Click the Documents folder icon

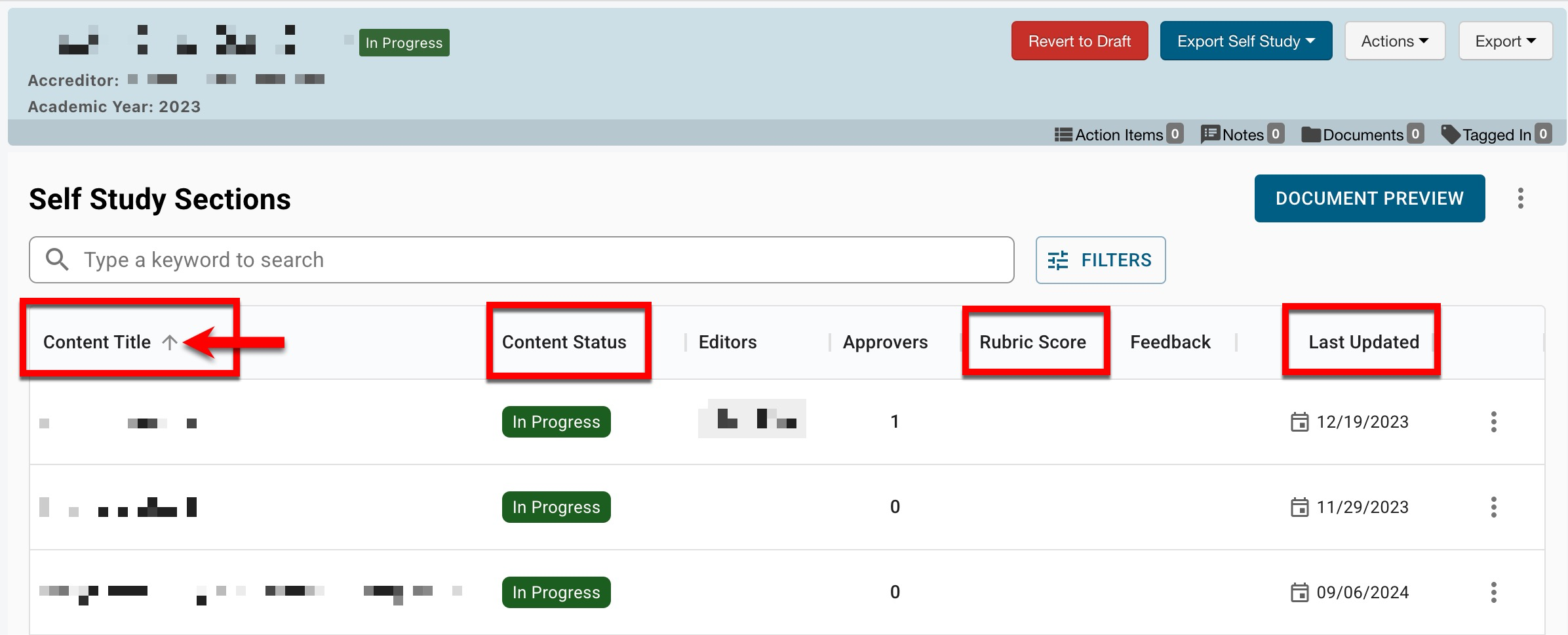coord(1311,134)
